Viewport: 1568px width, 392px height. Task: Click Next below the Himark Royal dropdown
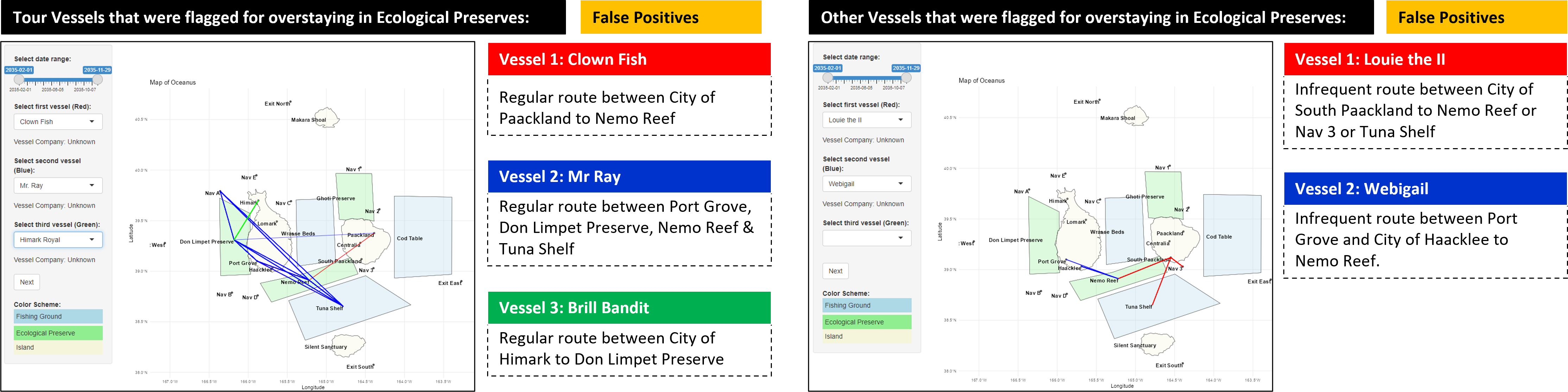click(27, 282)
